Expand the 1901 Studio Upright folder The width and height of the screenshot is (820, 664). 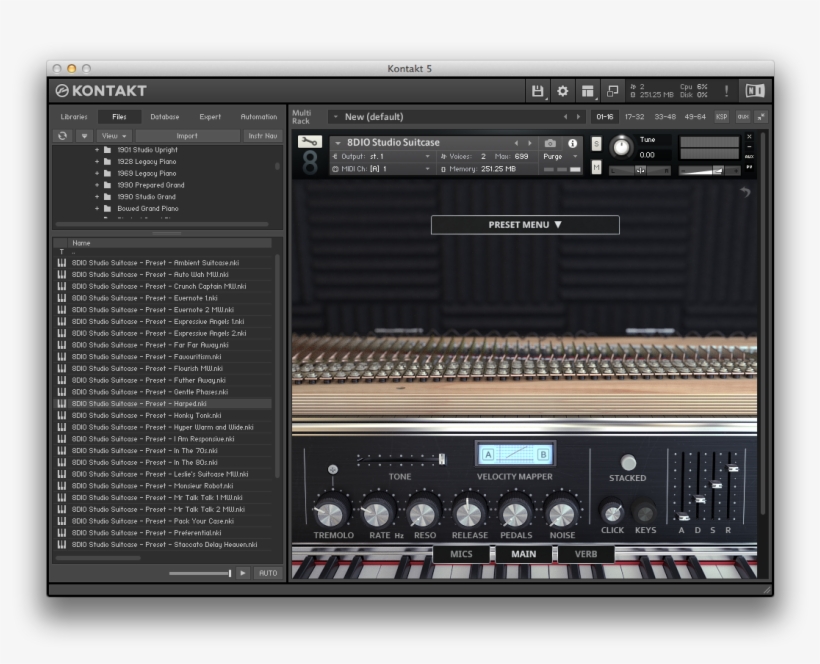(96, 150)
